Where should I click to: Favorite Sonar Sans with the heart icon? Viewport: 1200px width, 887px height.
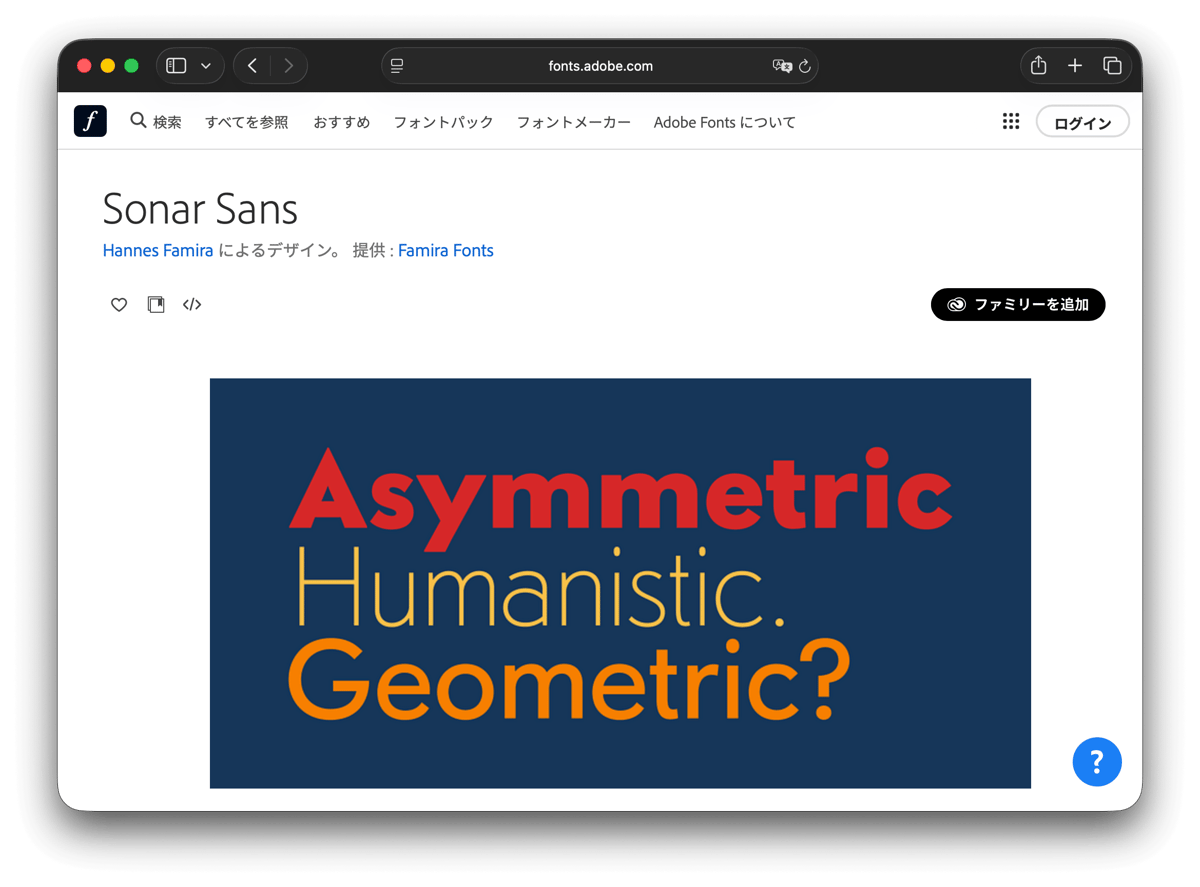coord(119,305)
